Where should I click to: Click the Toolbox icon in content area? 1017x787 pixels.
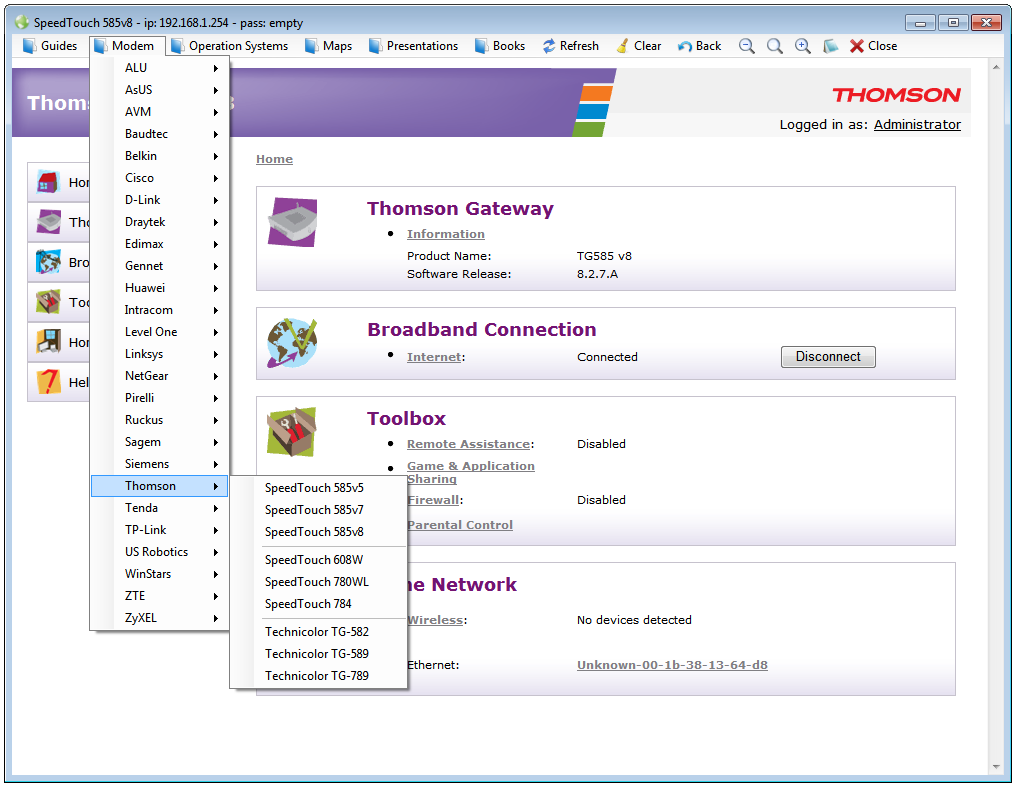coord(292,432)
